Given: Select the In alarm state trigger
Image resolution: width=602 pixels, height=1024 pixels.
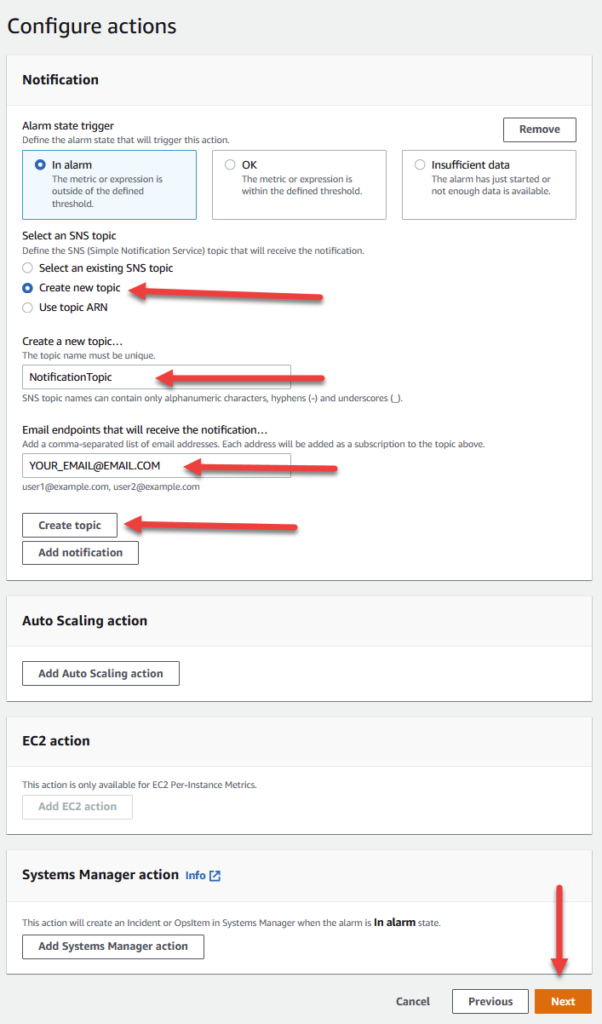Looking at the screenshot, I should click(41, 165).
